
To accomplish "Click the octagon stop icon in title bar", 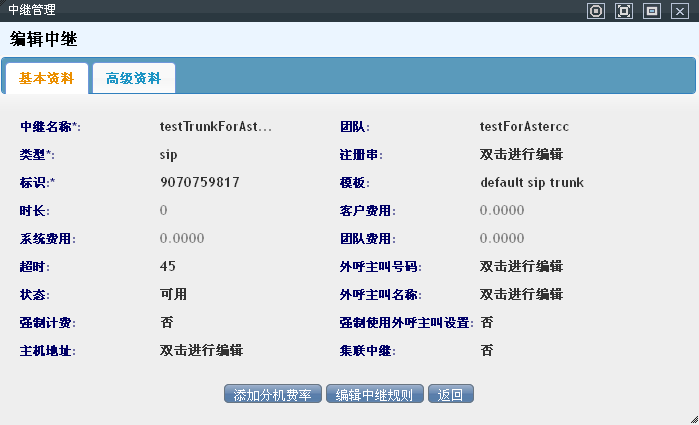I will pos(596,11).
